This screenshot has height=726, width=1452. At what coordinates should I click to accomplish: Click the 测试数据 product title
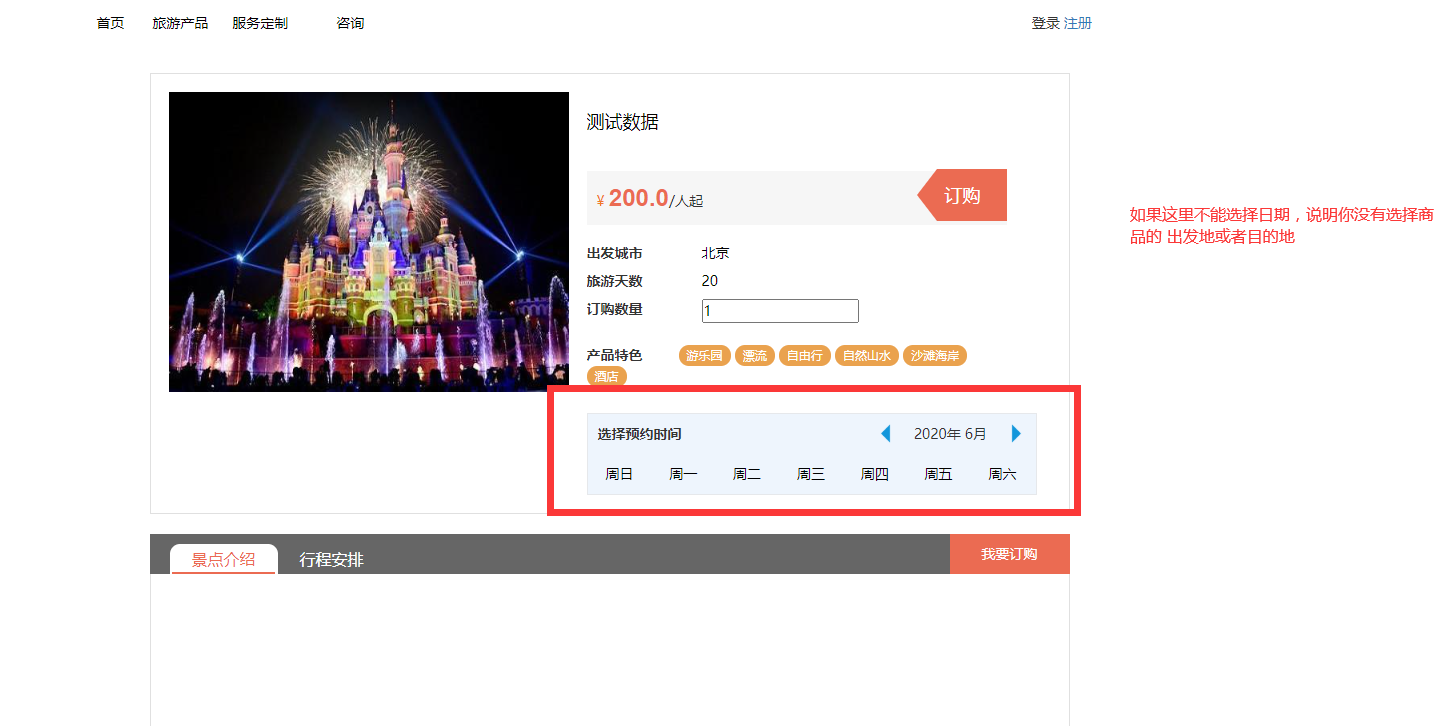622,122
